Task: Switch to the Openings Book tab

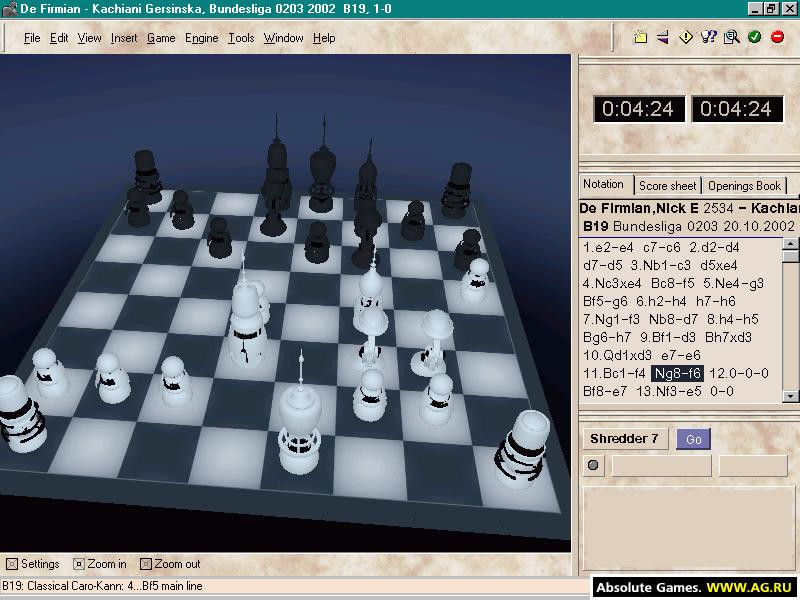Action: click(744, 186)
